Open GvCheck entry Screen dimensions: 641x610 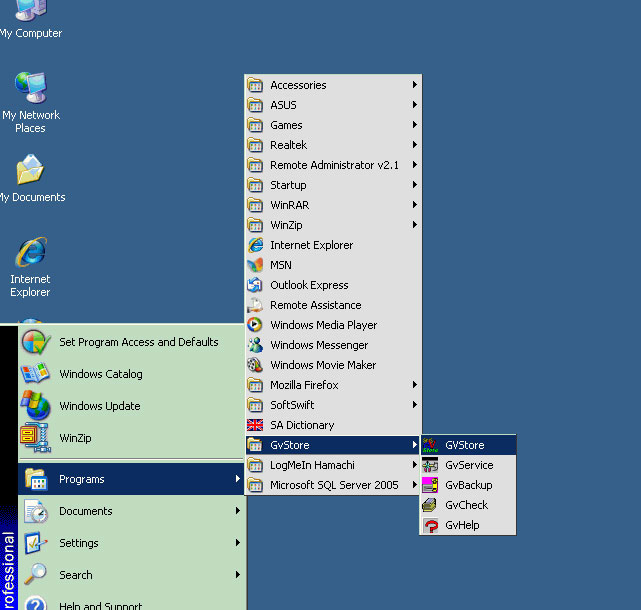pyautogui.click(x=468, y=505)
